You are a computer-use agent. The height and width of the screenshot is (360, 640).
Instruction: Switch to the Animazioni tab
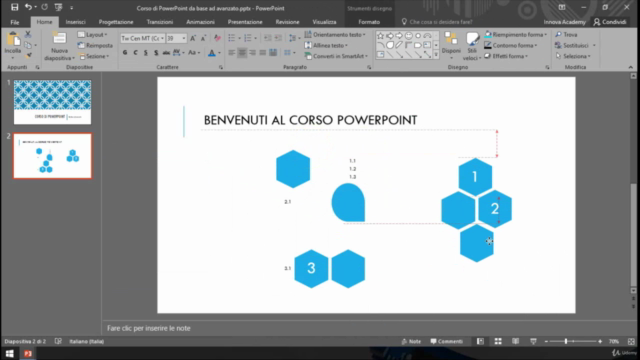coord(200,22)
